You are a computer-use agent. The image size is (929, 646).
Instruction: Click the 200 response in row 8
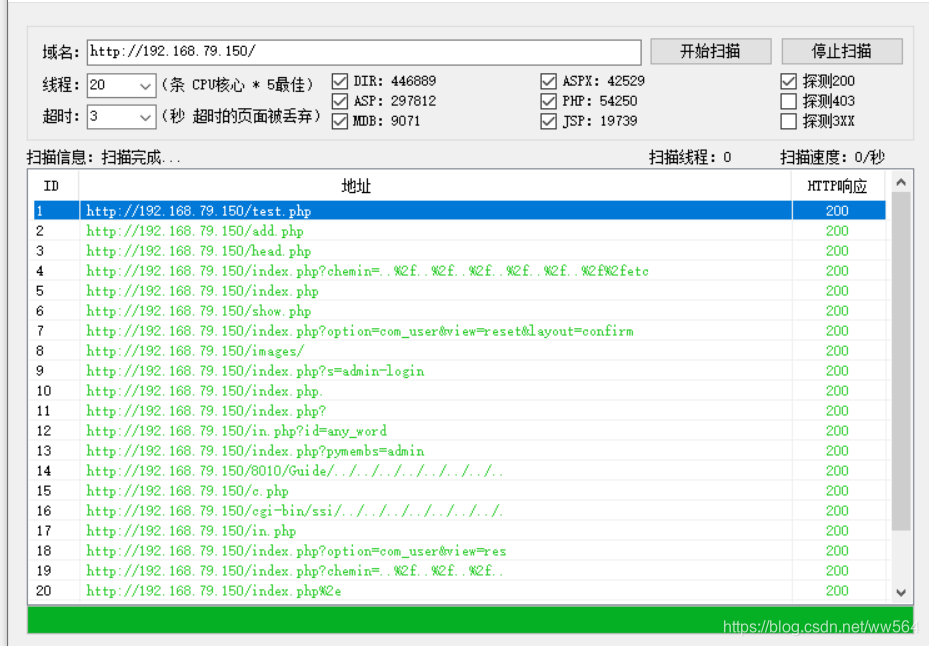click(x=837, y=351)
